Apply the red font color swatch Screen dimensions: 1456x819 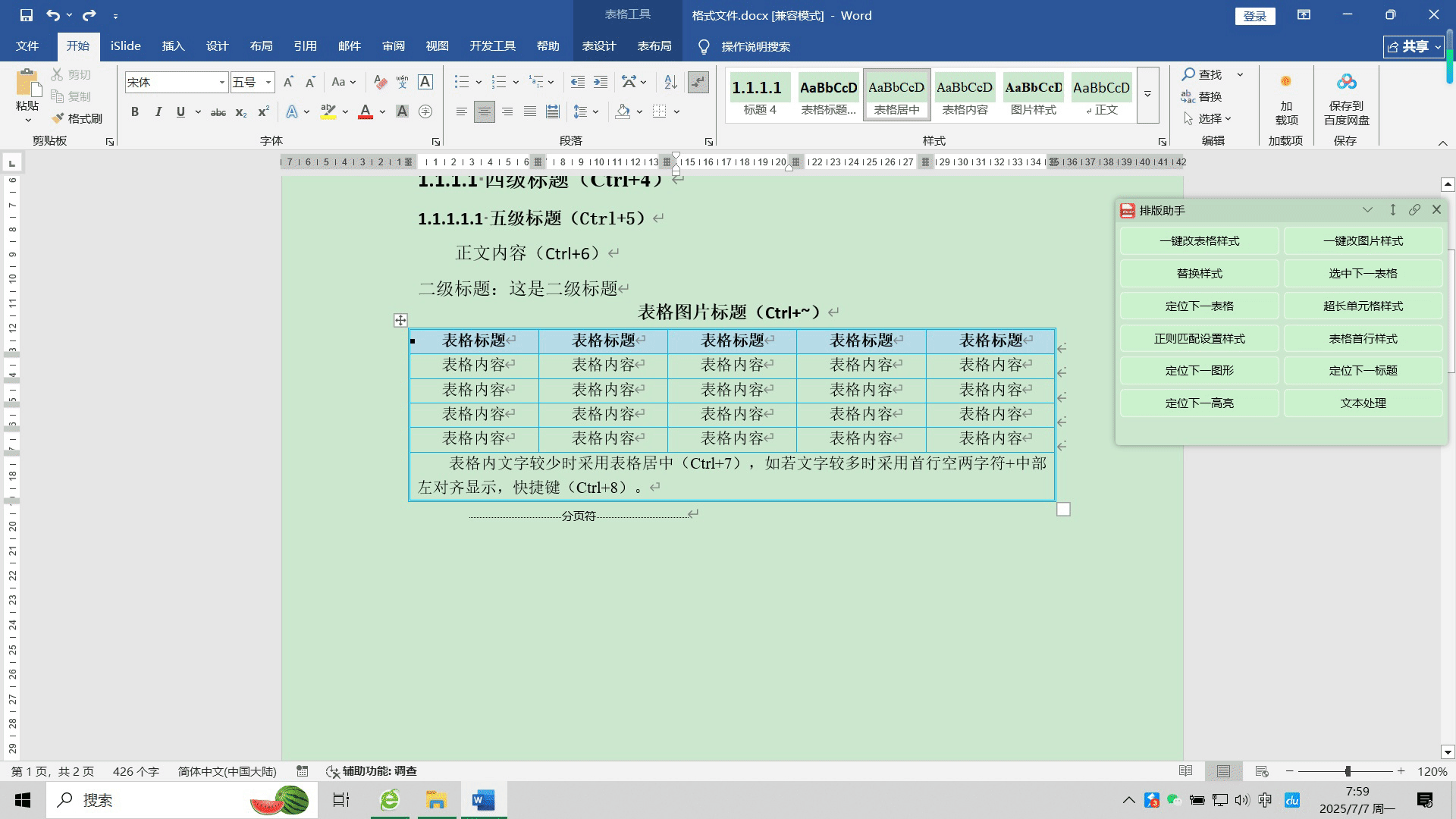[x=366, y=112]
